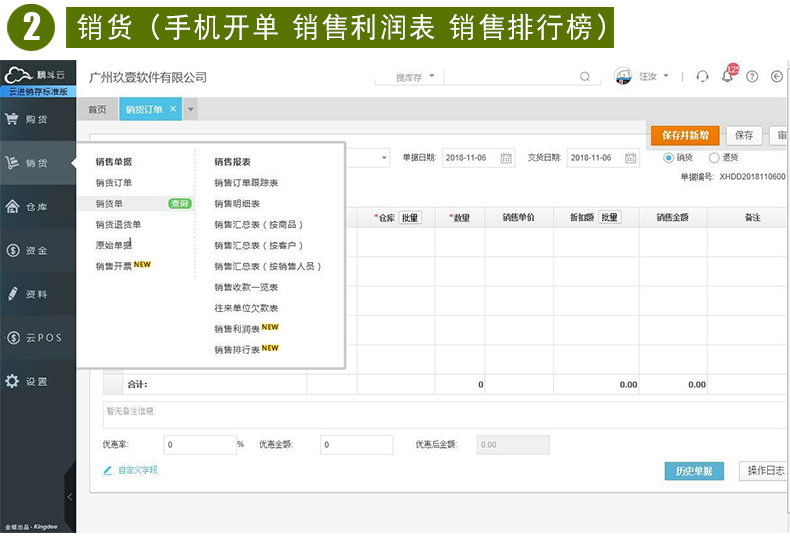This screenshot has height=539, width=790.
Task: Open calendar for 交货日期
Action: (x=631, y=158)
